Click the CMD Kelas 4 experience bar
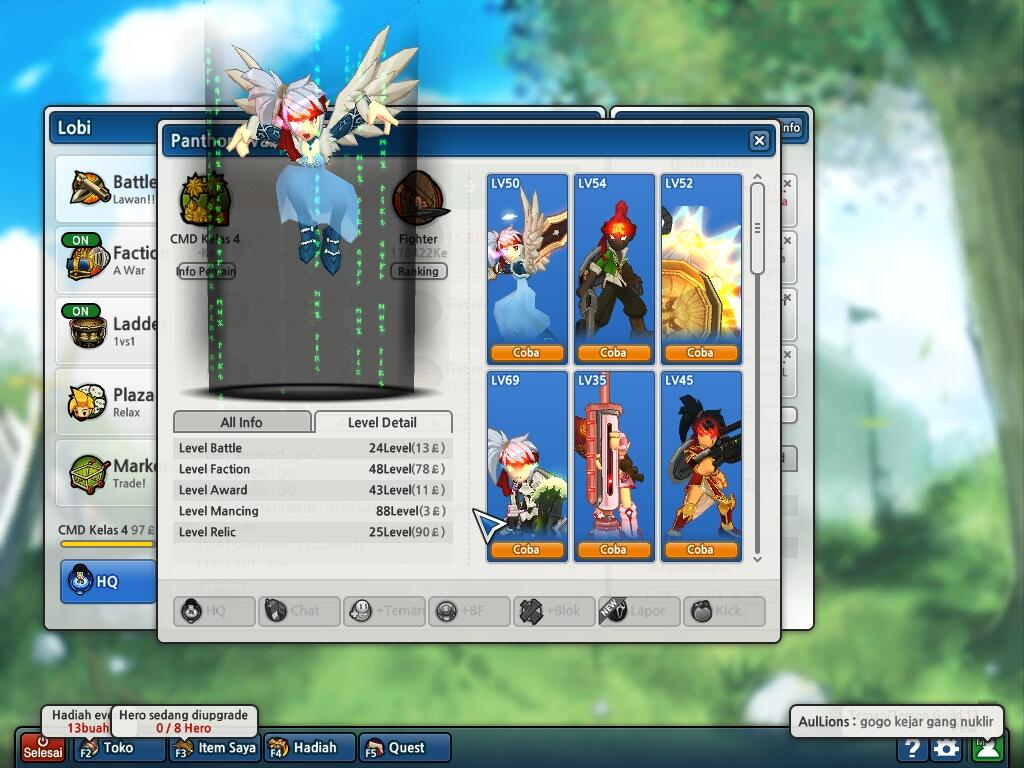 click(108, 543)
